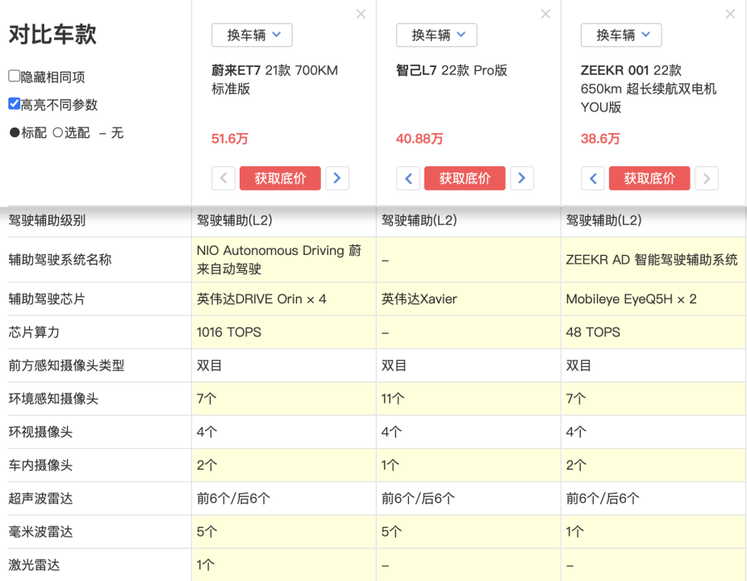
Task: Click the Mobileye EyeQ5H × 2 cell
Action: tap(653, 299)
